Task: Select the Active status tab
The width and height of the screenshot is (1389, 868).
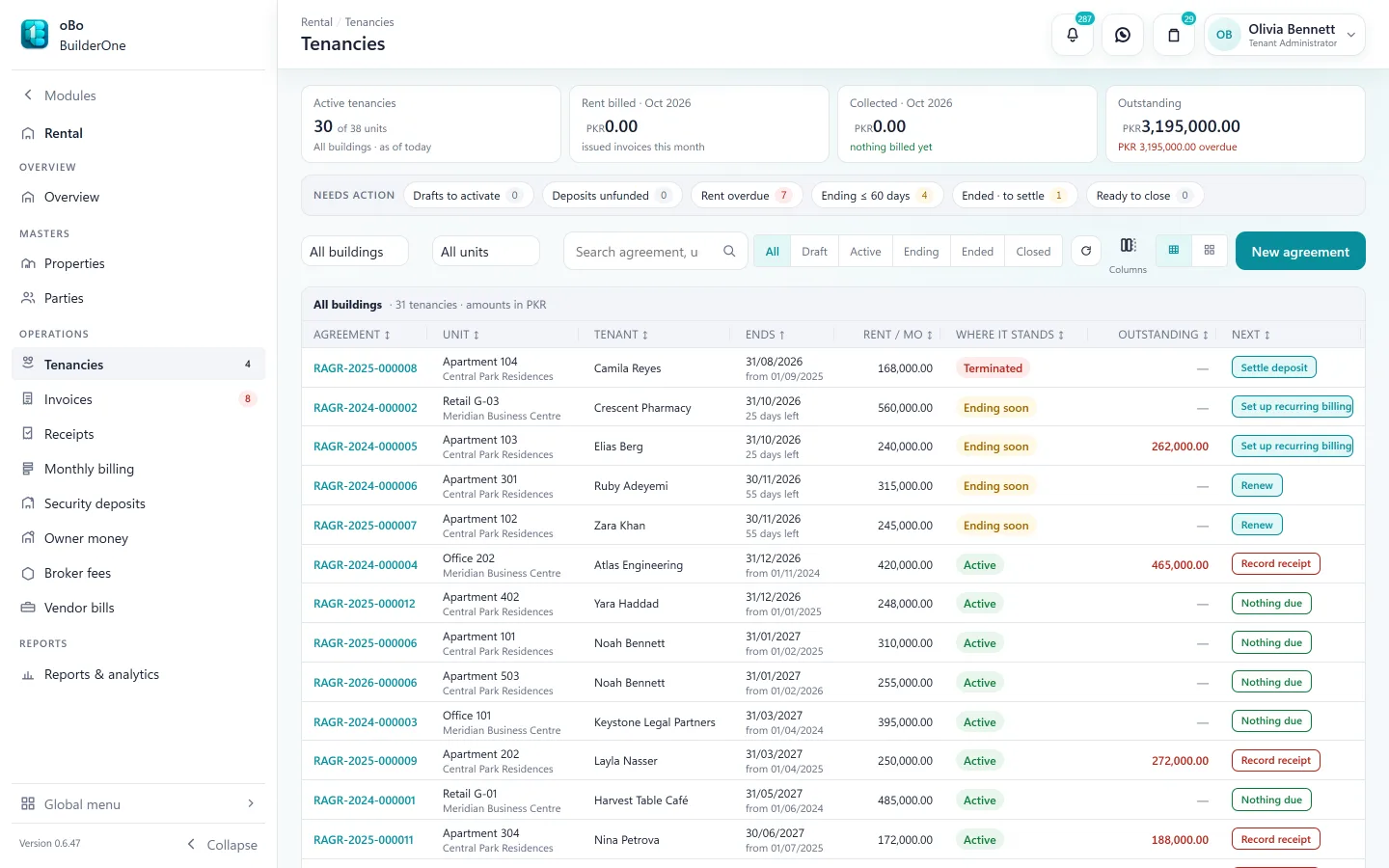Action: click(865, 252)
